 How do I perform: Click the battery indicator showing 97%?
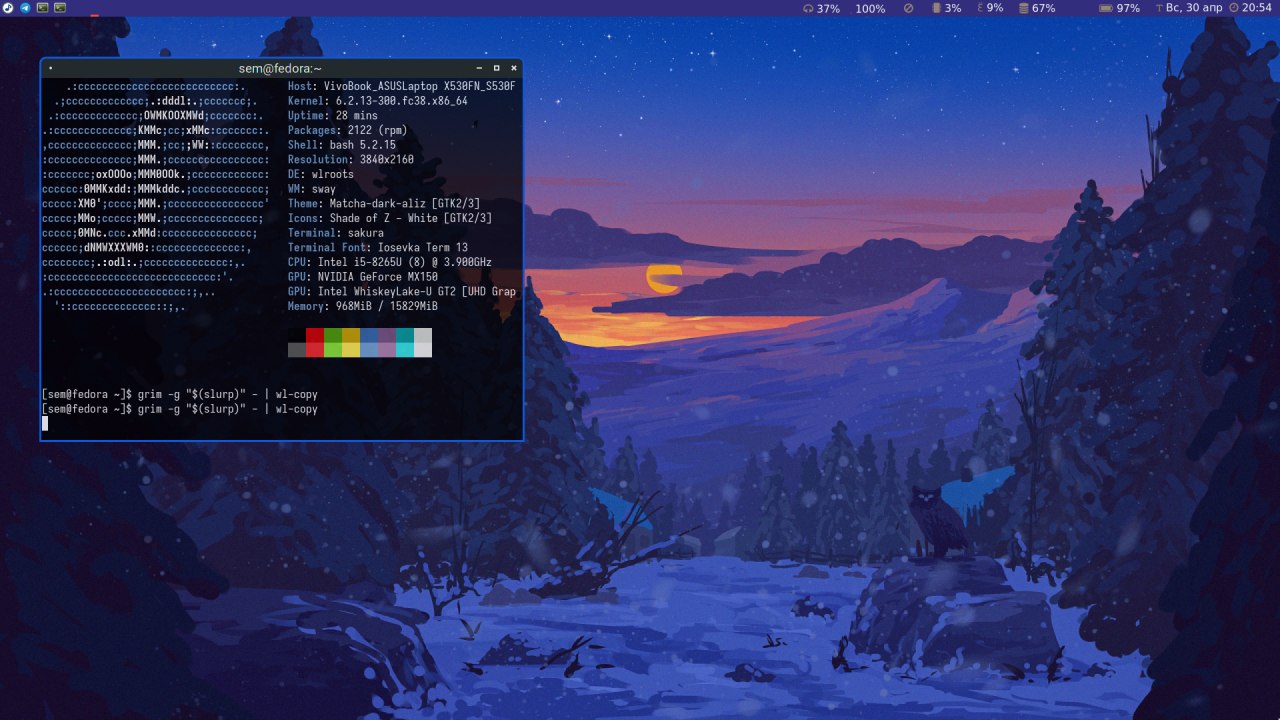click(x=1119, y=8)
